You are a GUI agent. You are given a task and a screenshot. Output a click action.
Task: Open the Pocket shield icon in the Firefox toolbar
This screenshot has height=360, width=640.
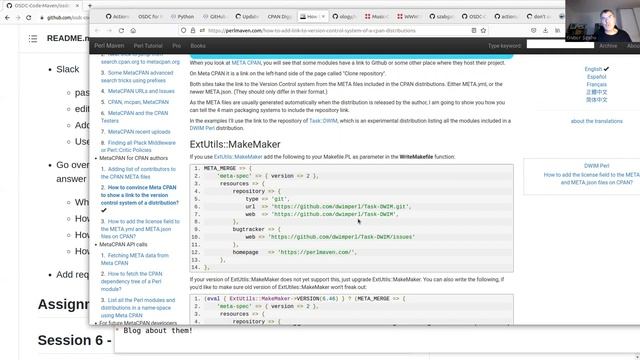pyautogui.click(x=533, y=31)
